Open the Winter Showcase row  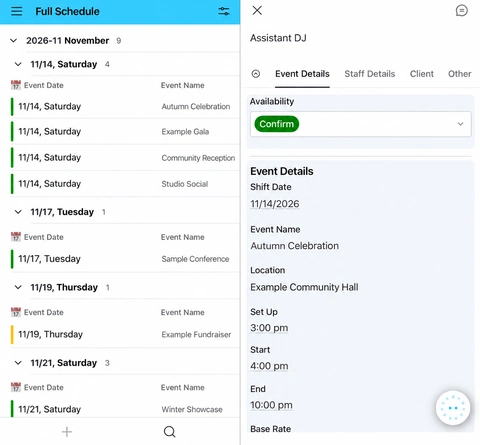click(x=125, y=409)
